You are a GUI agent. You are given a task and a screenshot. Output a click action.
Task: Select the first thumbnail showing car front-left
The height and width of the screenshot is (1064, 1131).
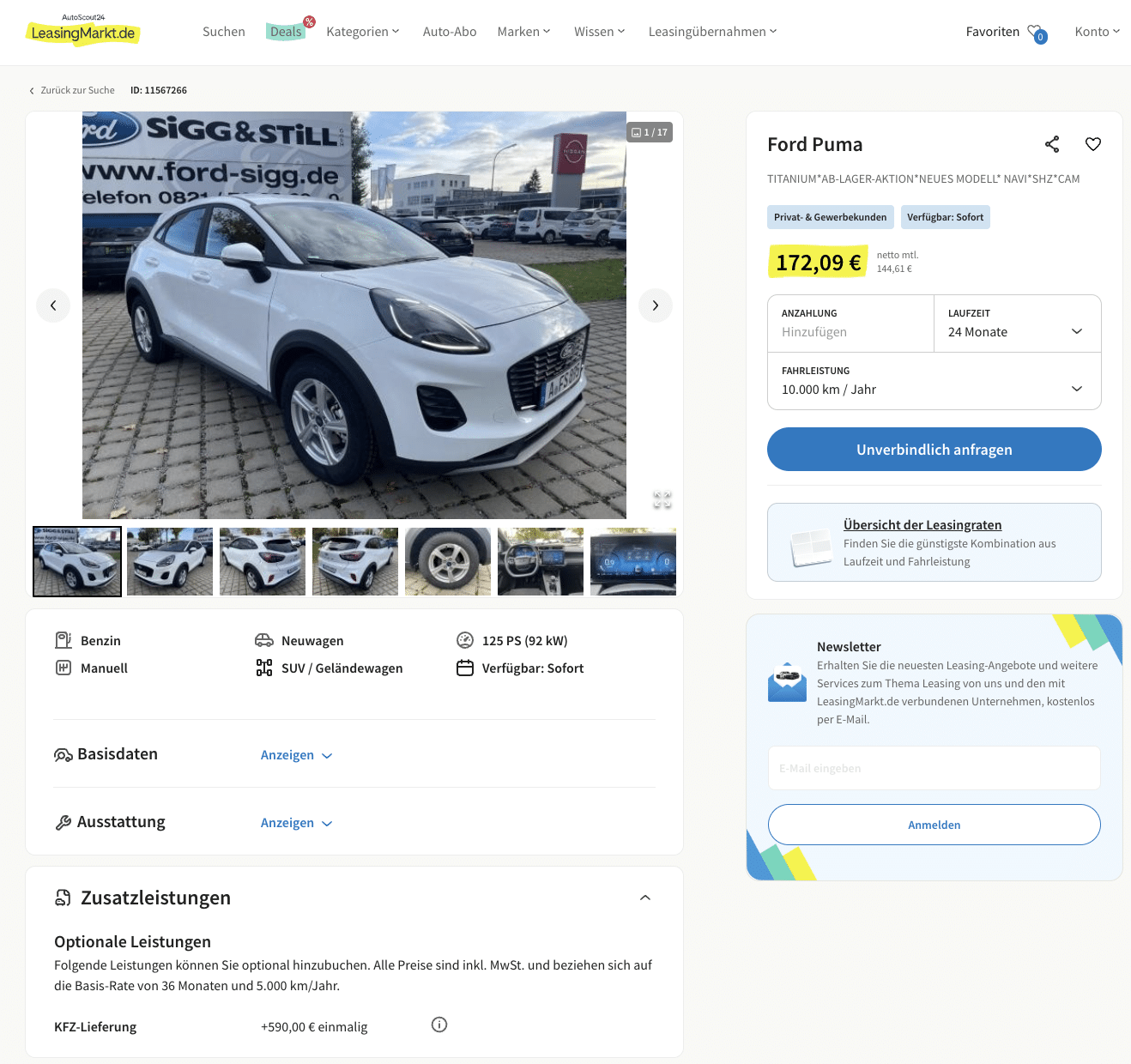77,561
